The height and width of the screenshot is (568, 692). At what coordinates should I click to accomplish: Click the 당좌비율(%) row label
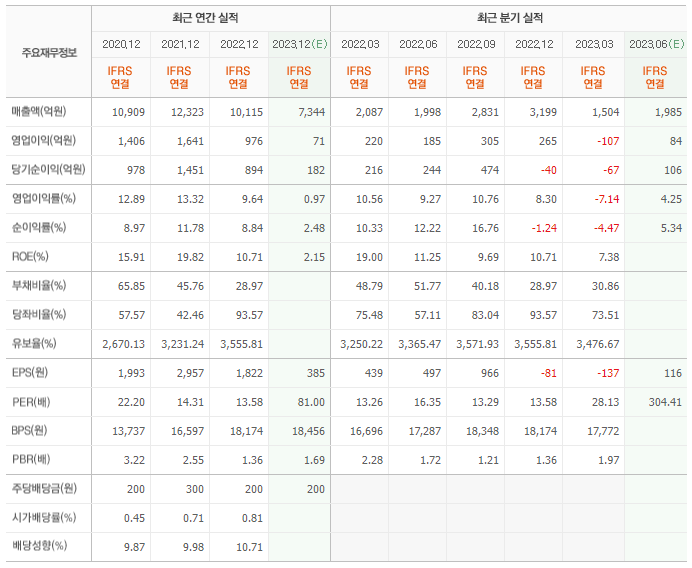pyautogui.click(x=39, y=315)
